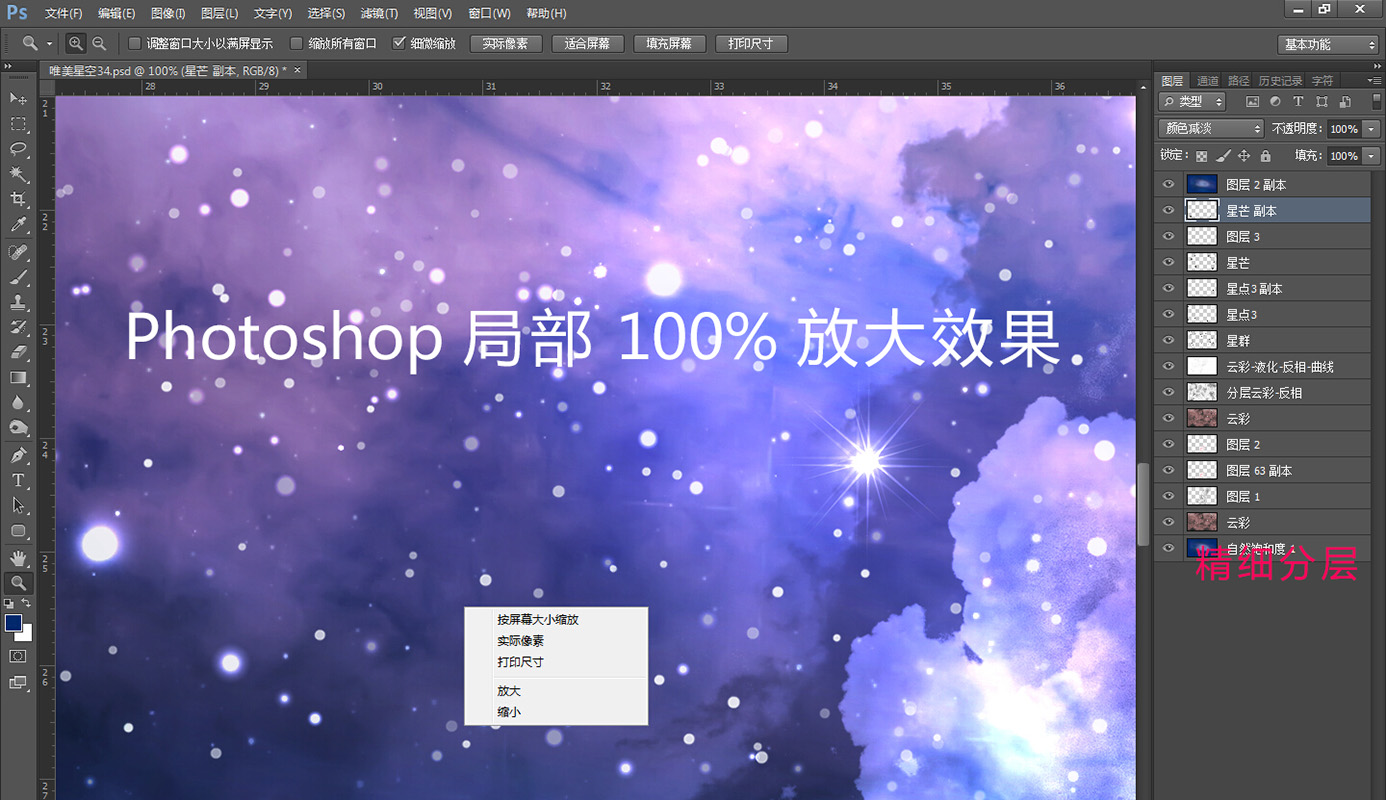Swap foreground and background colors
The width and height of the screenshot is (1386, 800).
click(x=26, y=604)
